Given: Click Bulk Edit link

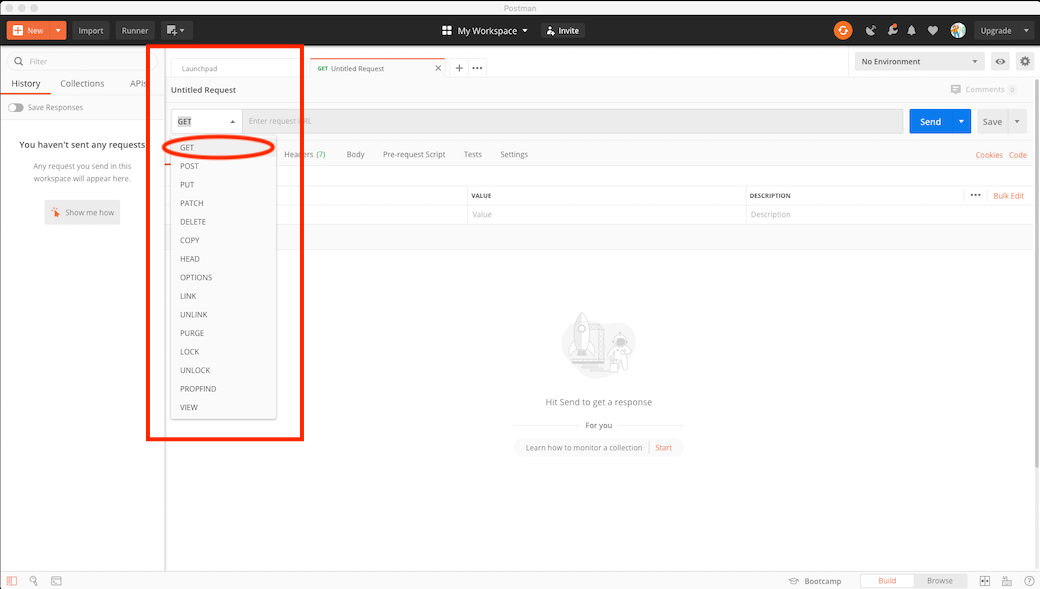Looking at the screenshot, I should [x=1008, y=196].
